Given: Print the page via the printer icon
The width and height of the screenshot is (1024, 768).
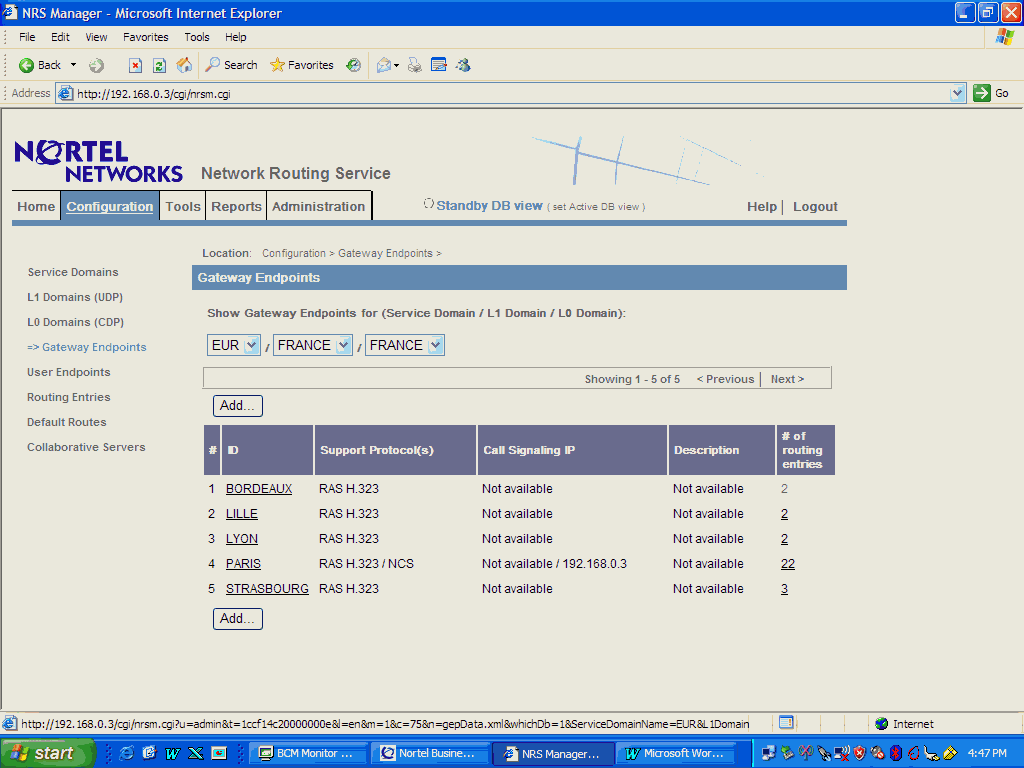Looking at the screenshot, I should tap(415, 65).
